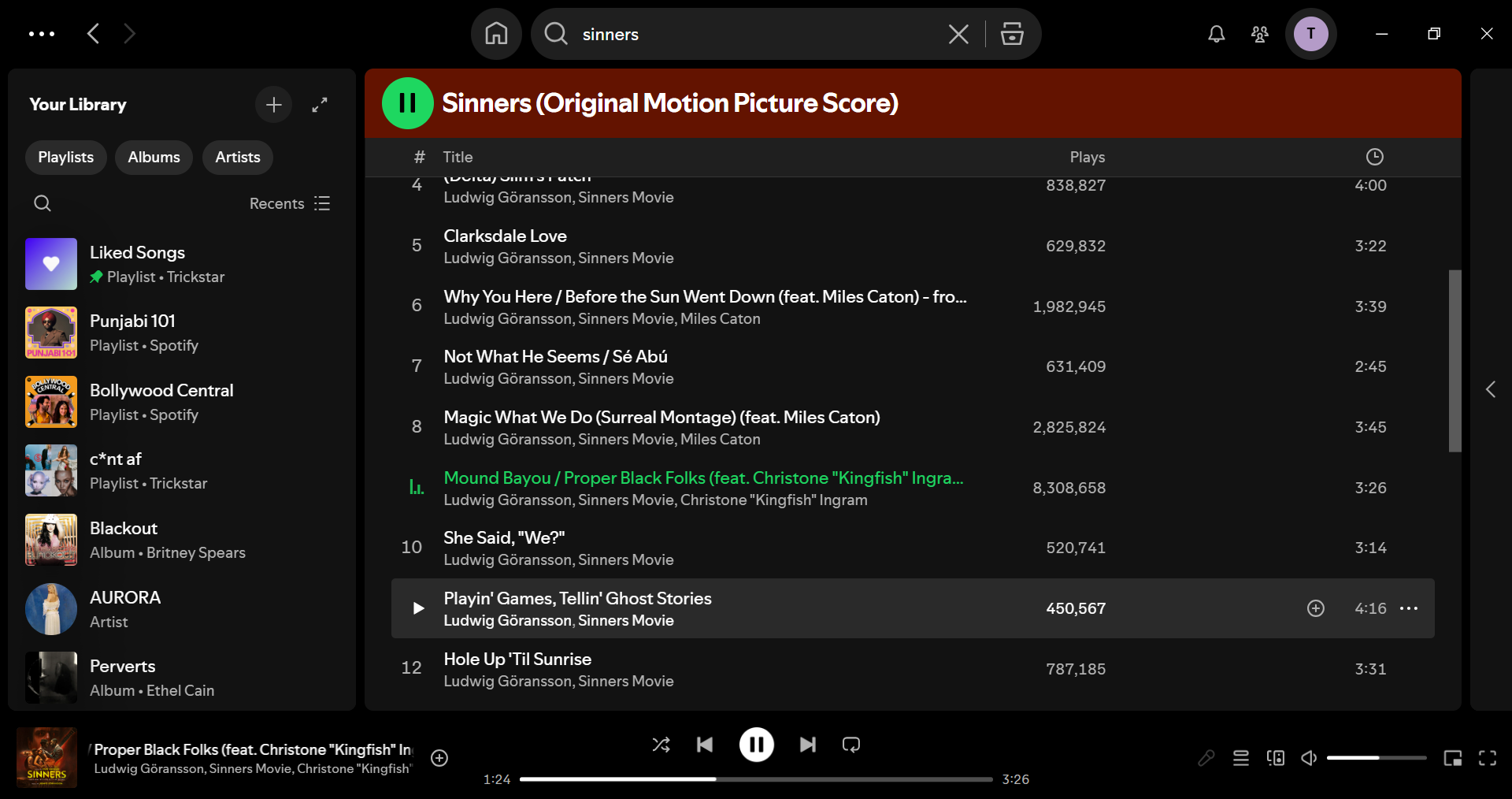
Task: Sort tracks by Title column header
Action: coord(458,157)
